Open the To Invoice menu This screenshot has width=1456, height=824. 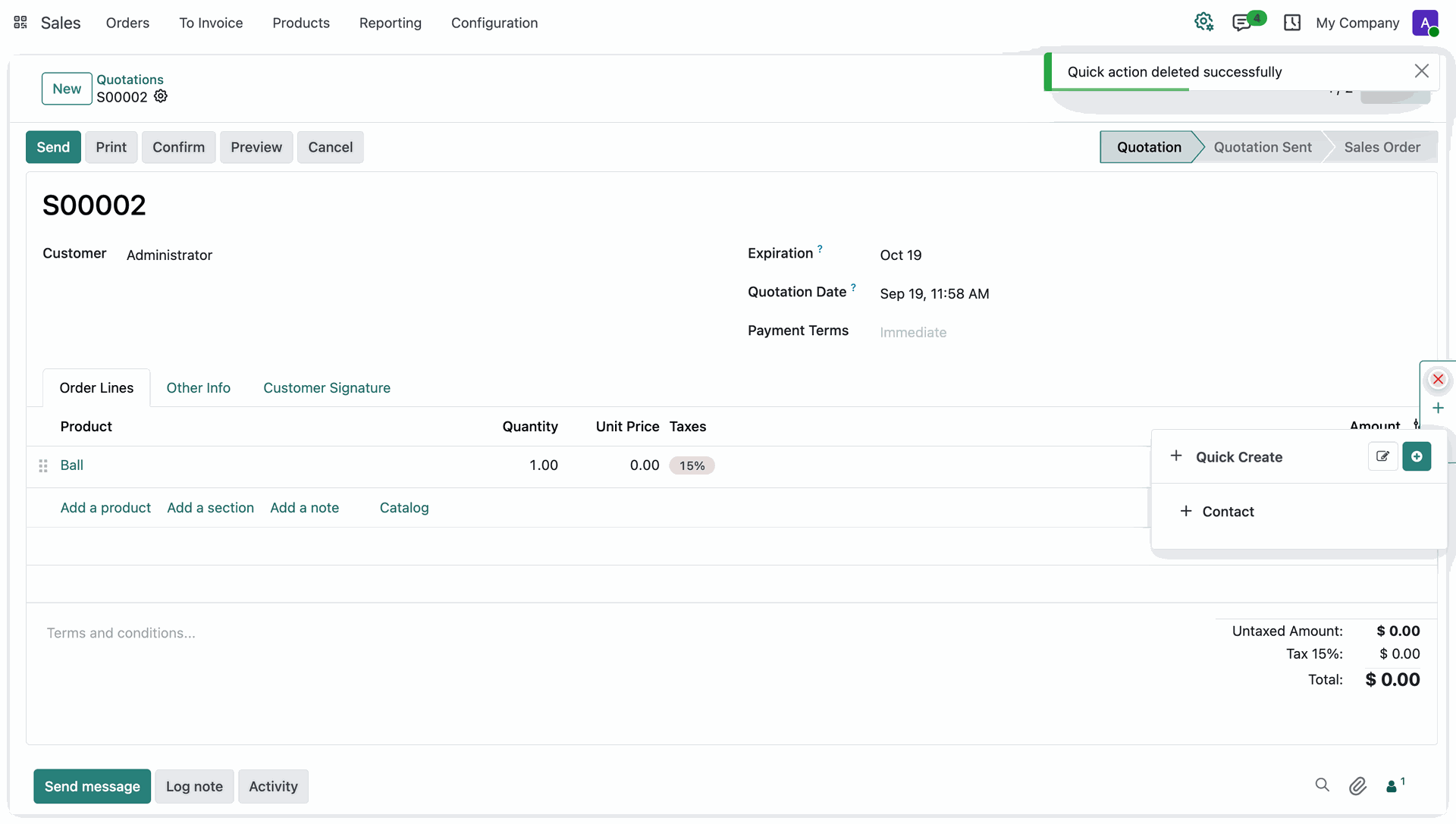(x=211, y=23)
